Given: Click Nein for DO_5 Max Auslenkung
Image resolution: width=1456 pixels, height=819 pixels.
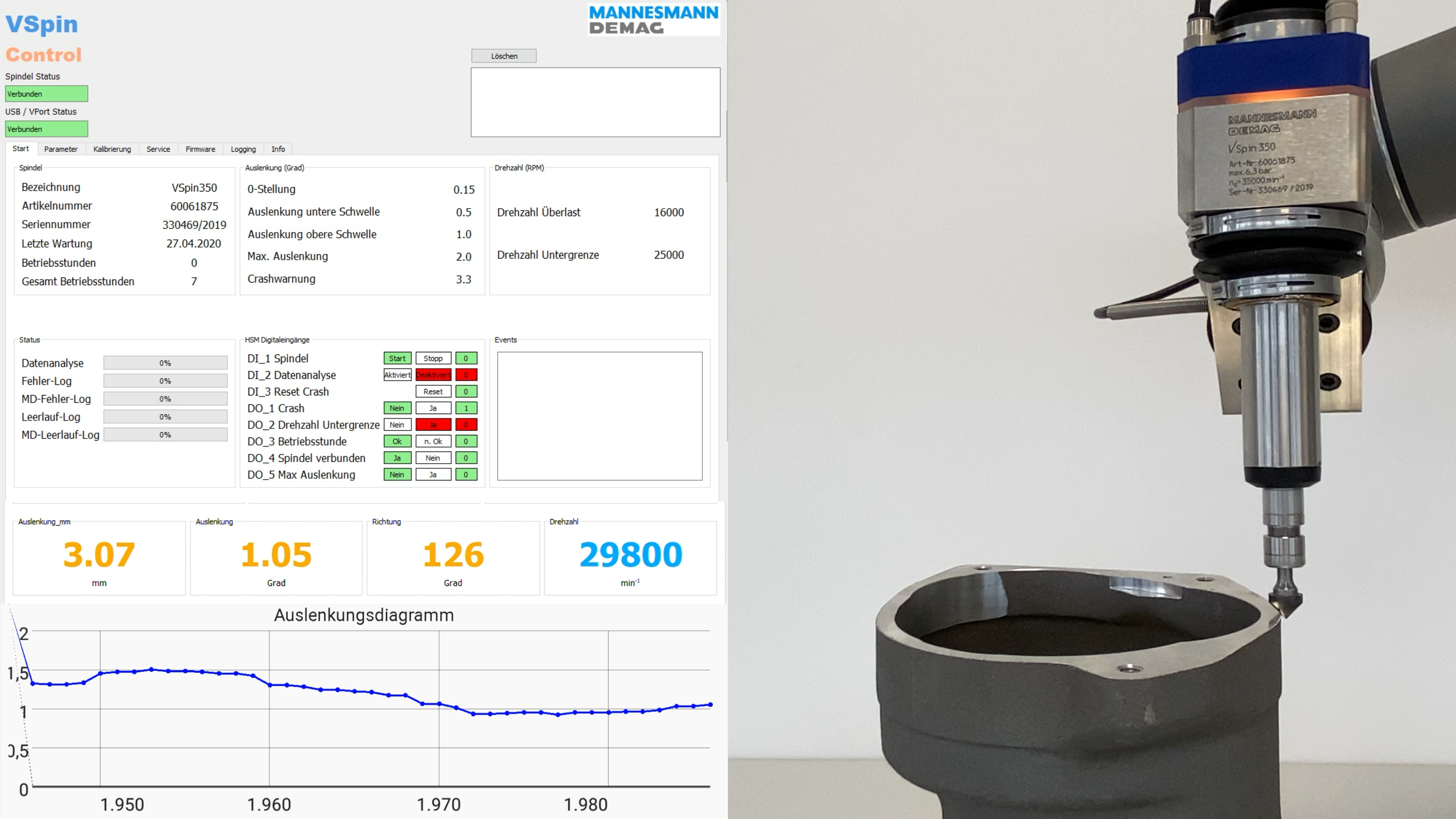Looking at the screenshot, I should (397, 475).
